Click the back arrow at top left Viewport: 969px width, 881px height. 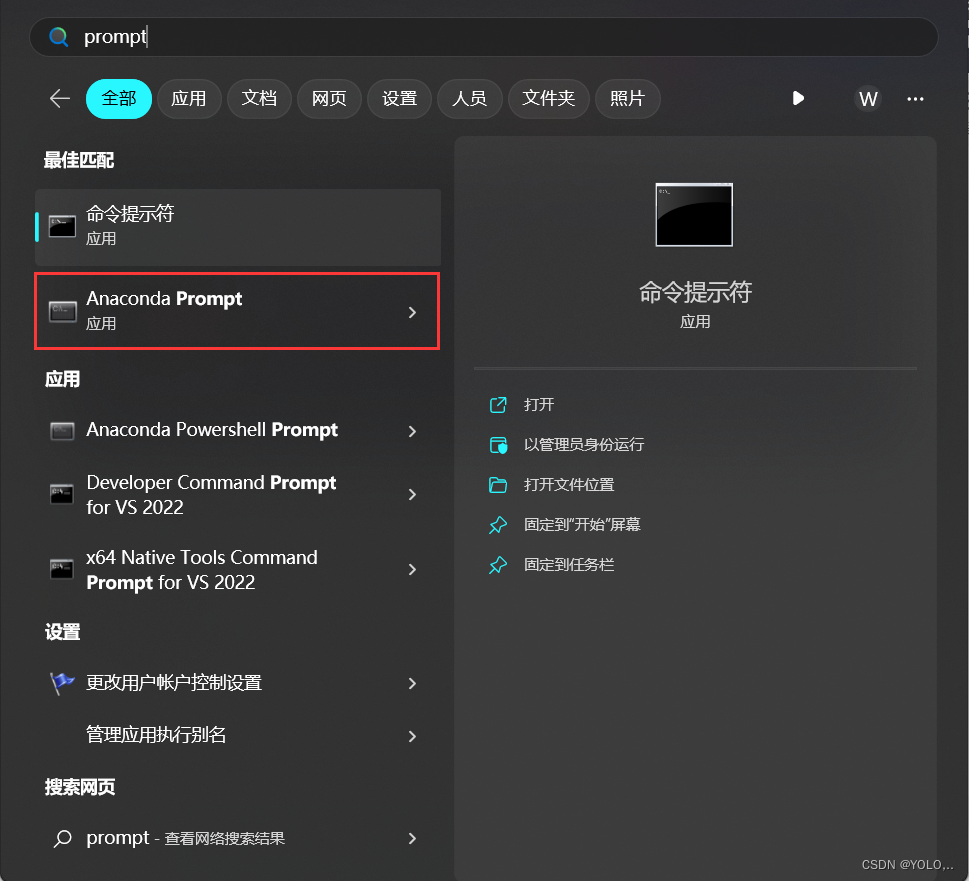tap(59, 98)
